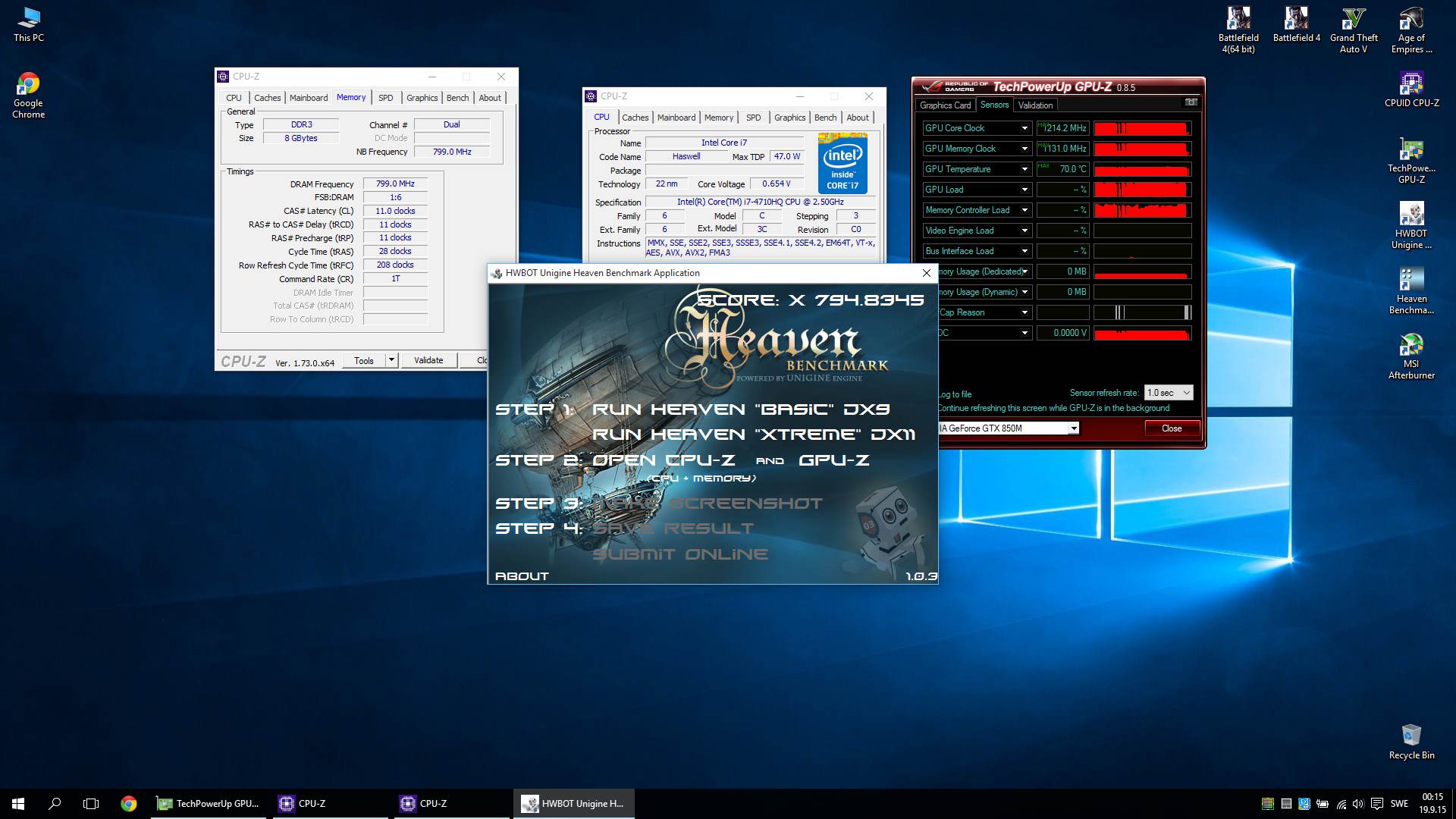Select the Recycle Bin icon
The height and width of the screenshot is (819, 1456).
[x=1411, y=742]
